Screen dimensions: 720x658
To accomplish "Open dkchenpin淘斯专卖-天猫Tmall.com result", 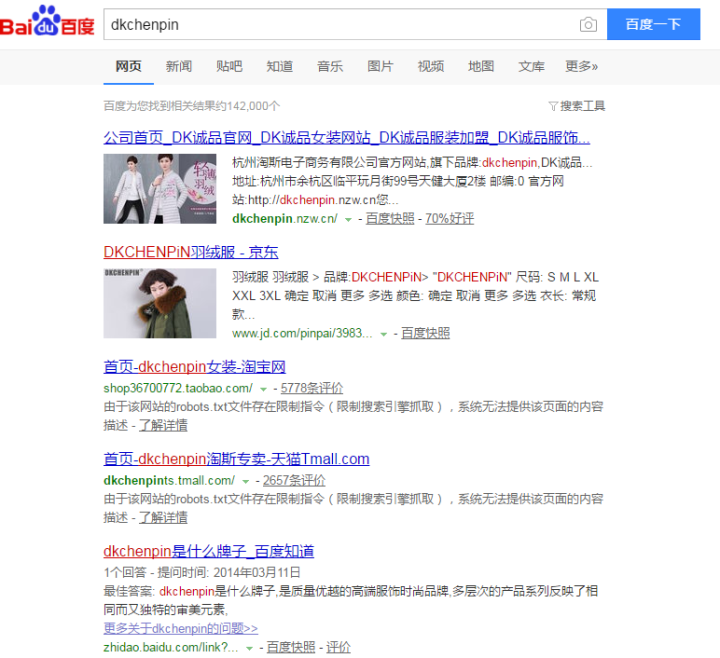I will click(236, 459).
